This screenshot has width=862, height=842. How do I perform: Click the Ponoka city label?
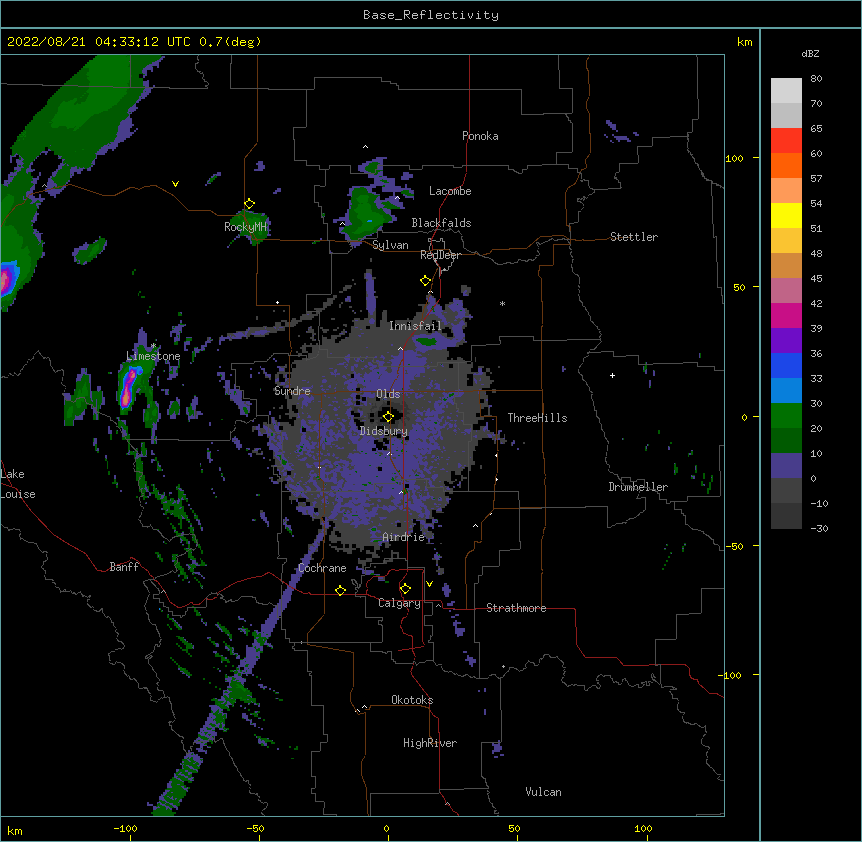pos(480,136)
